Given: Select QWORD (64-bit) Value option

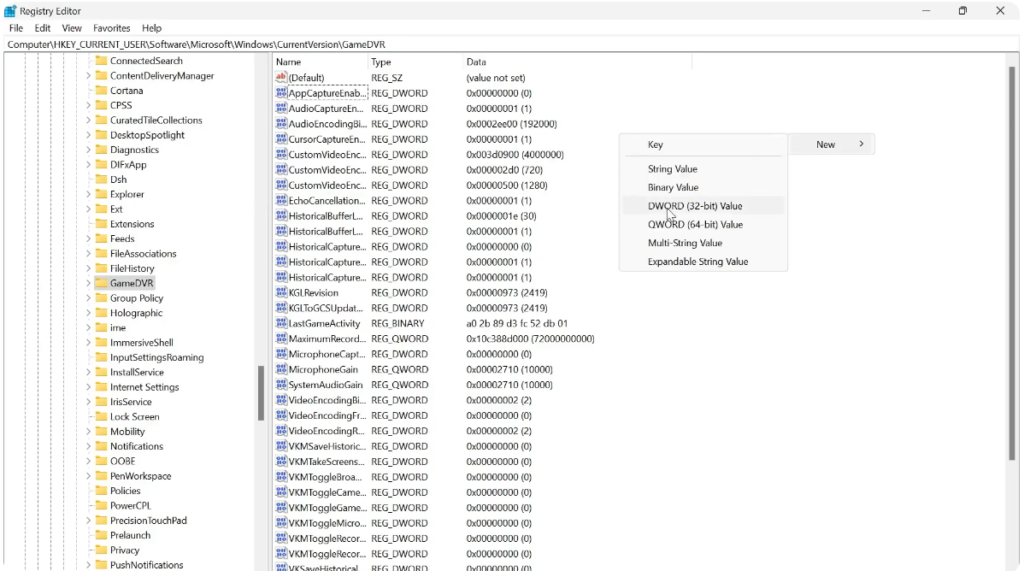Looking at the screenshot, I should 703,224.
